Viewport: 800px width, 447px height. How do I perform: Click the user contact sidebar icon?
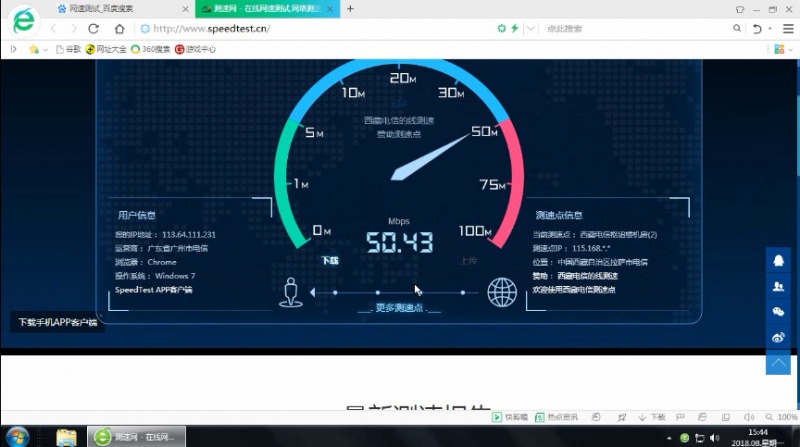(x=778, y=286)
